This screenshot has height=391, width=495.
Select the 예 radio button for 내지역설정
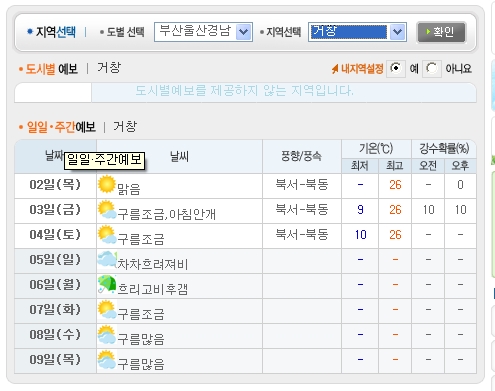point(396,69)
